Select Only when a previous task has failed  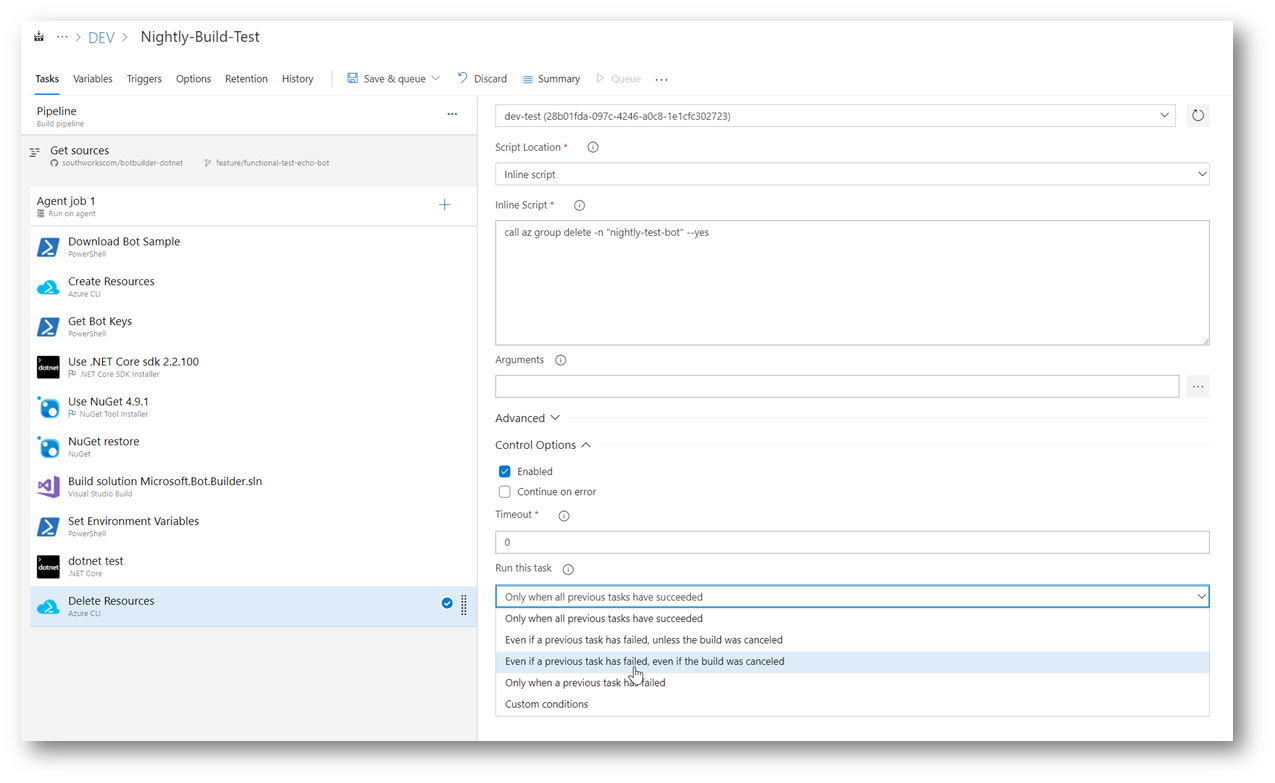point(852,683)
